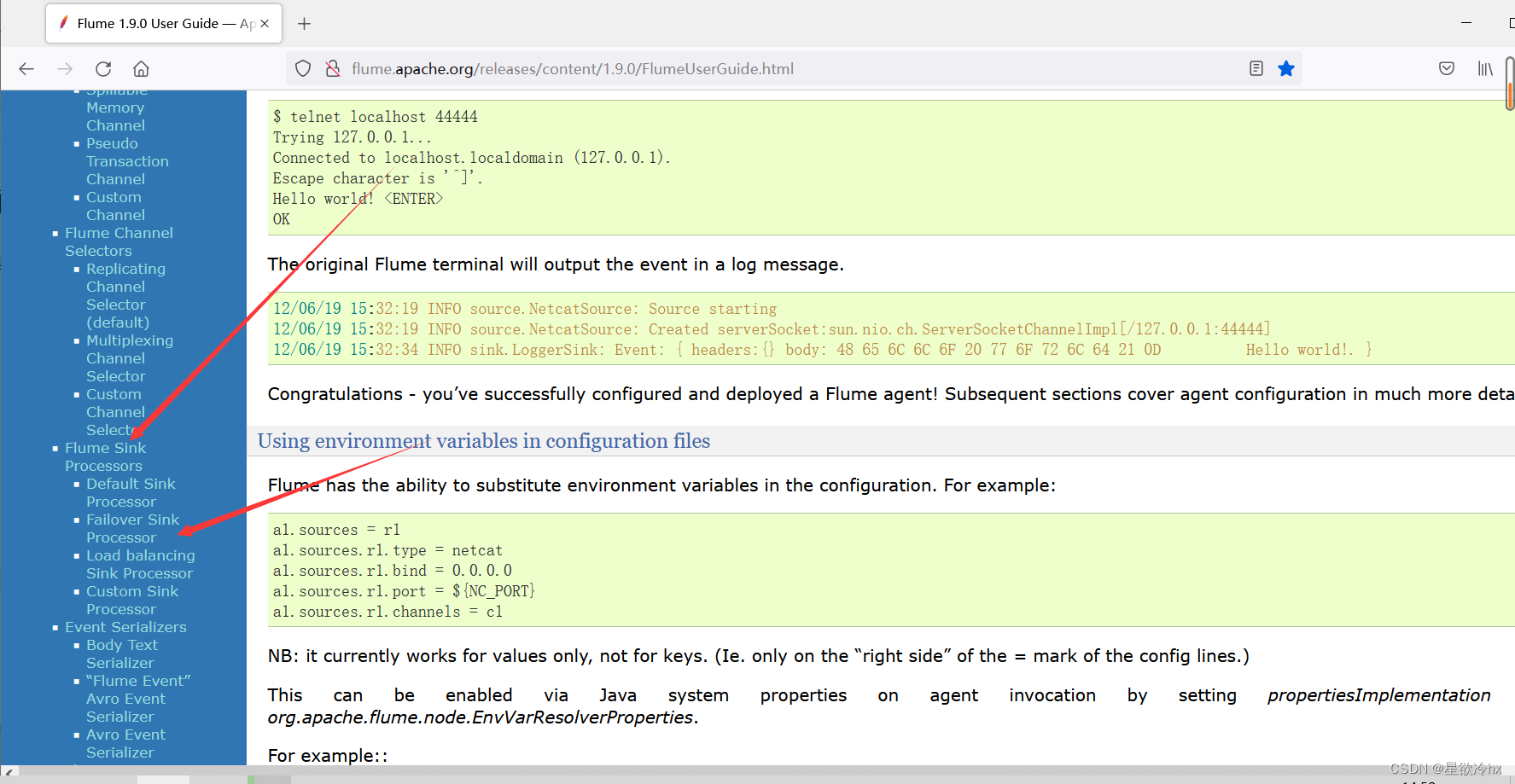
Task: Go to Flume Sink Processors section
Action: pyautogui.click(x=105, y=456)
